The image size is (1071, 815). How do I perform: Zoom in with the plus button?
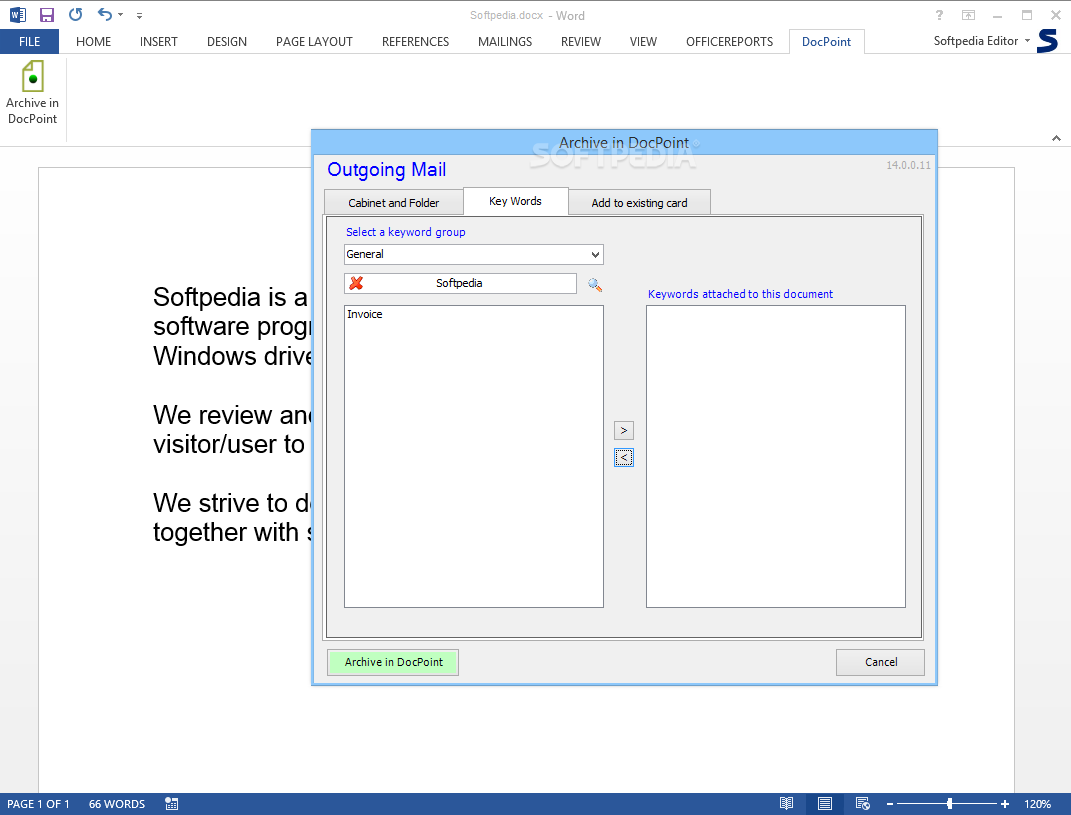[x=1005, y=804]
